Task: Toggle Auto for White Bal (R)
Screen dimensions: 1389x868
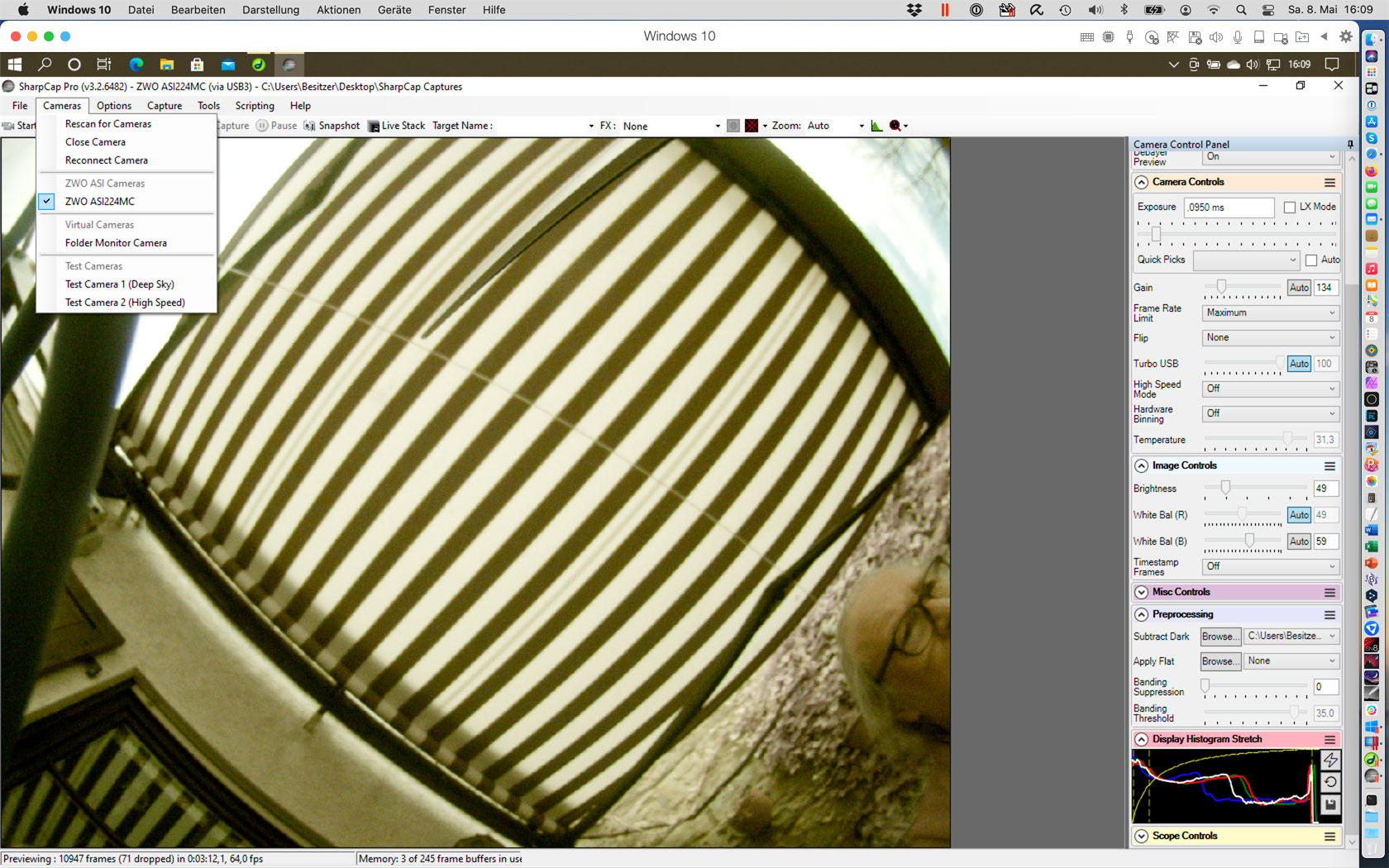Action: pyautogui.click(x=1299, y=515)
